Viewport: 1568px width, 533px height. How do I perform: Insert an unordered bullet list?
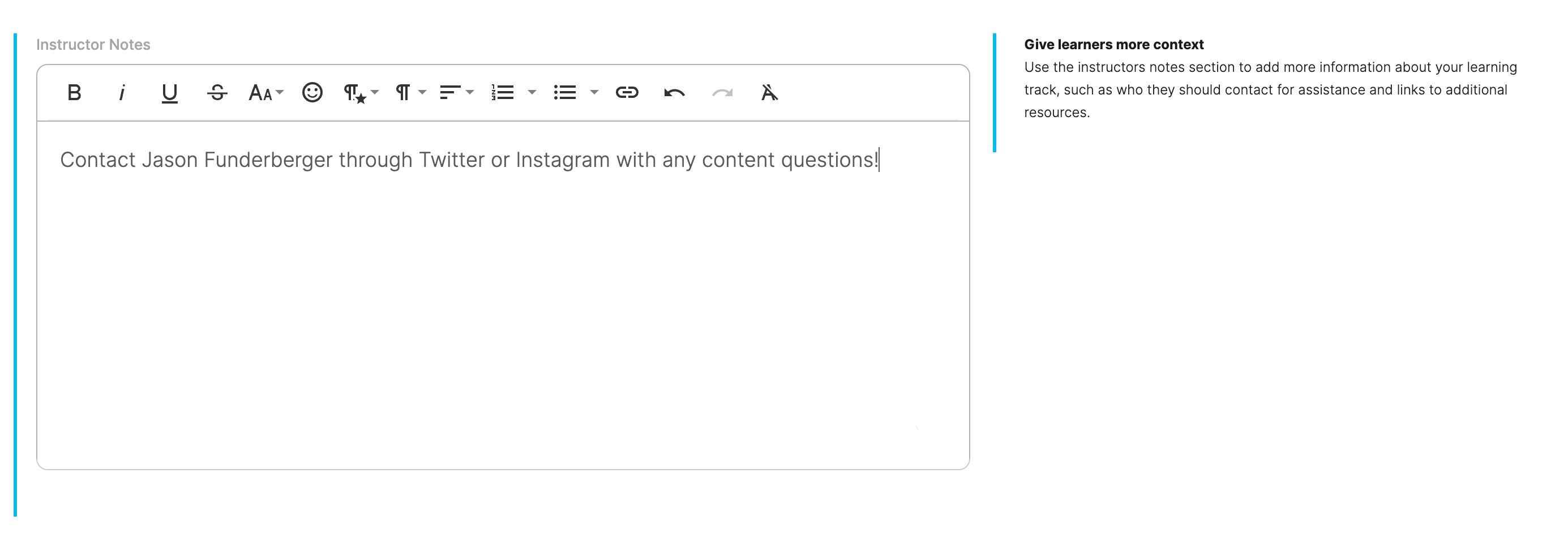click(565, 92)
